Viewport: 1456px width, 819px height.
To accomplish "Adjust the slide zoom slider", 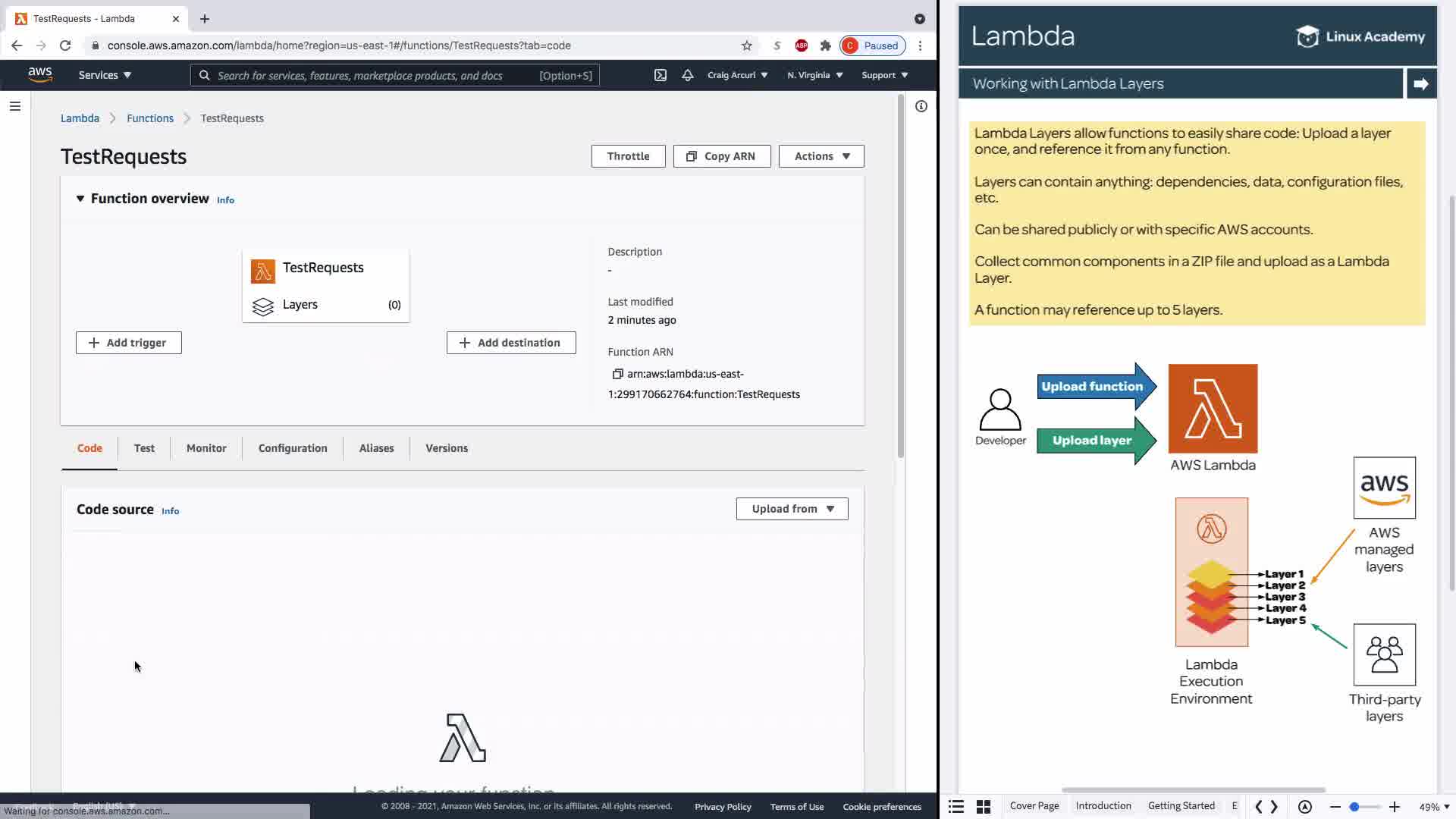I will tap(1354, 807).
